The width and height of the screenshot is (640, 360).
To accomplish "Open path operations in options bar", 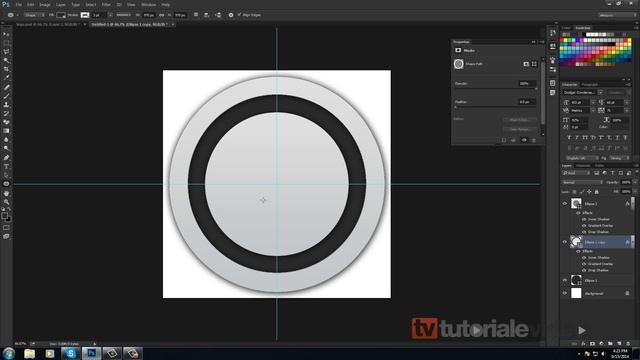I will 196,15.
